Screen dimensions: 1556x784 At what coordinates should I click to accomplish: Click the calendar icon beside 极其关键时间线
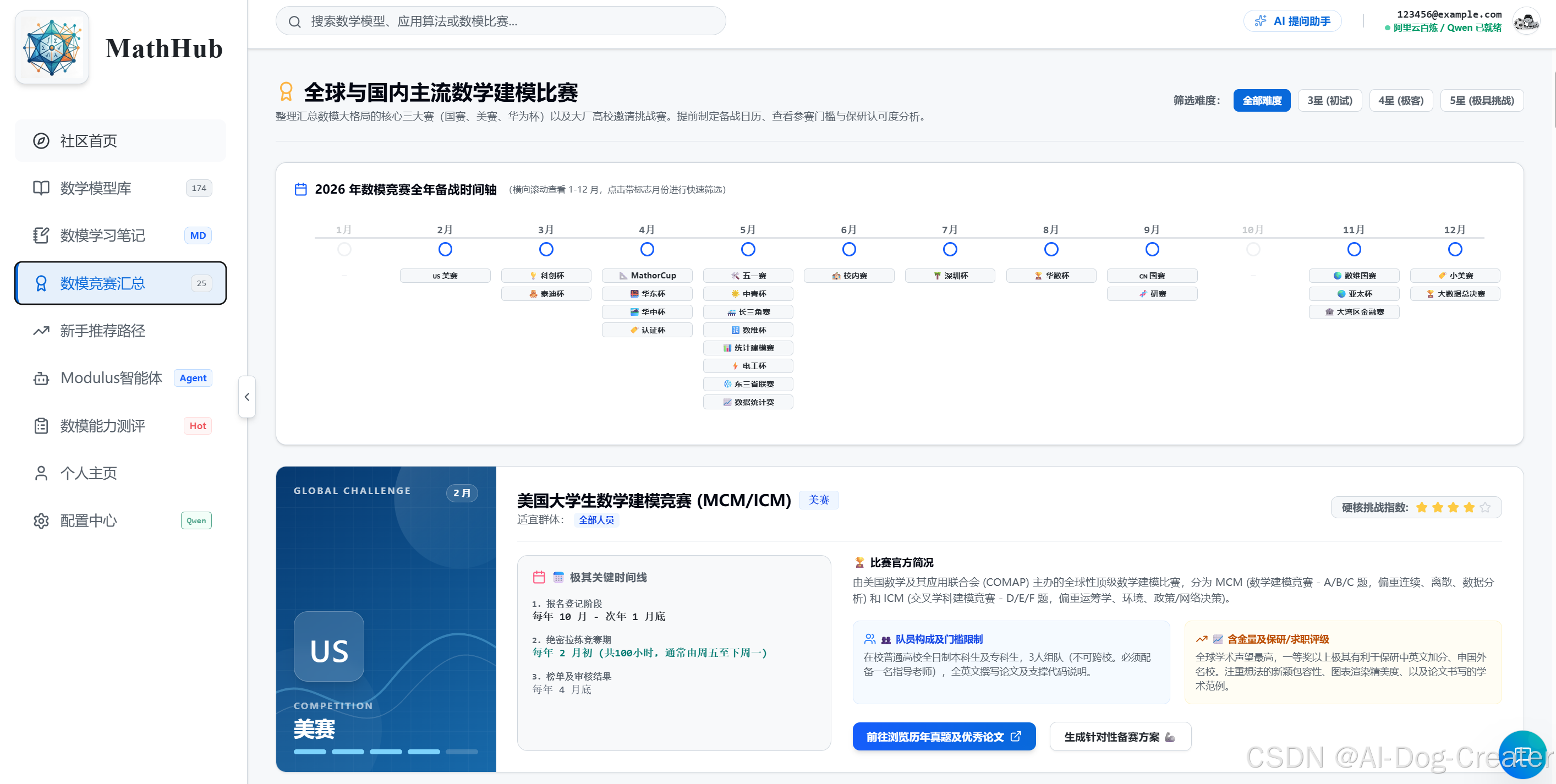point(539,577)
